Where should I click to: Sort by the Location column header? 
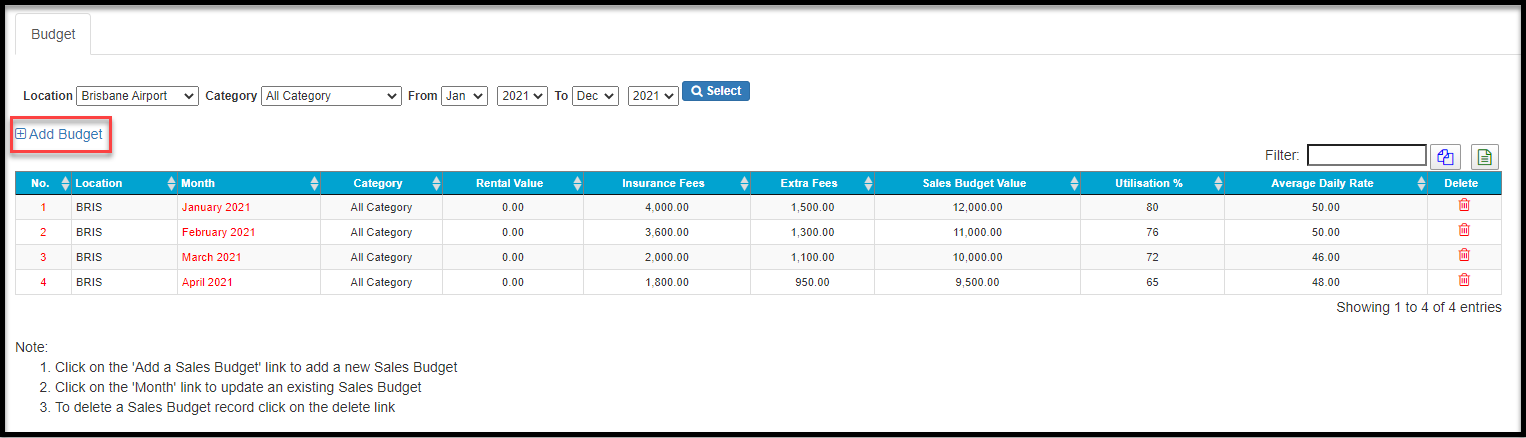pos(123,183)
